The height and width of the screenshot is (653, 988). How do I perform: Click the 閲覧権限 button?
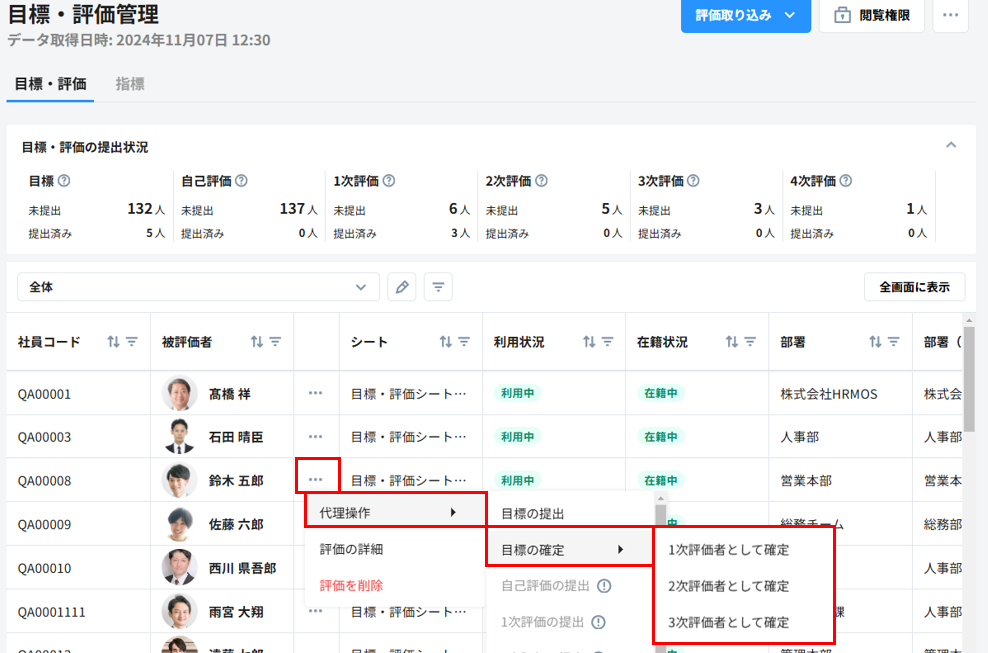[x=871, y=15]
